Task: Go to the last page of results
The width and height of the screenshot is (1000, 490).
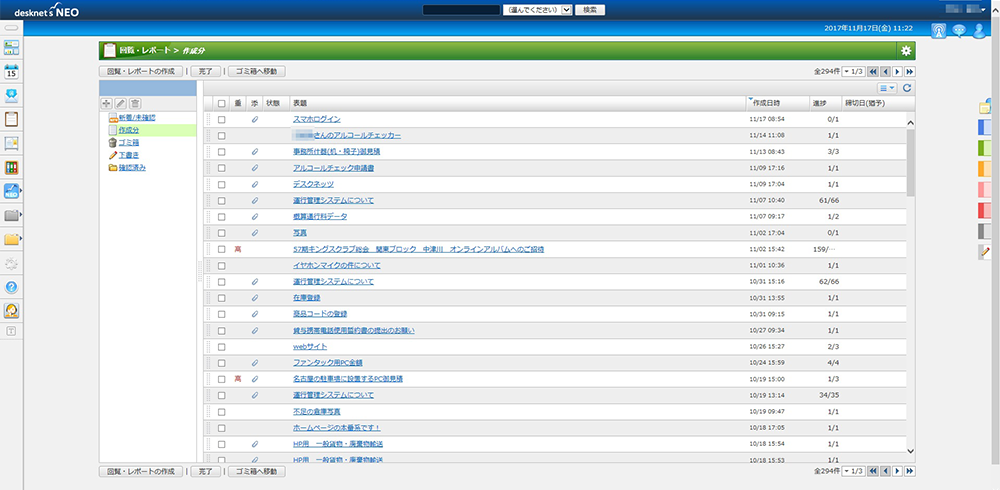Action: pyautogui.click(x=909, y=72)
